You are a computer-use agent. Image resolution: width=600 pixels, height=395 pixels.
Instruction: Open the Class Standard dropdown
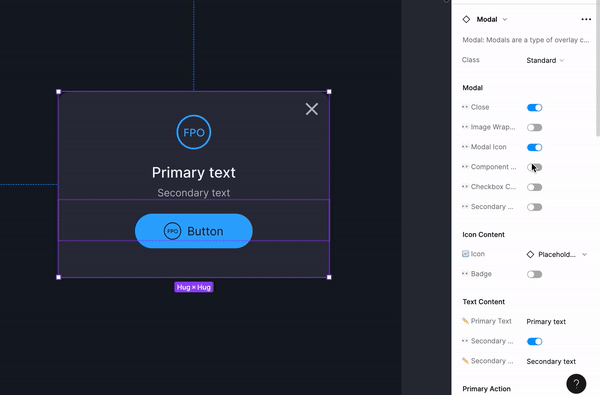545,60
